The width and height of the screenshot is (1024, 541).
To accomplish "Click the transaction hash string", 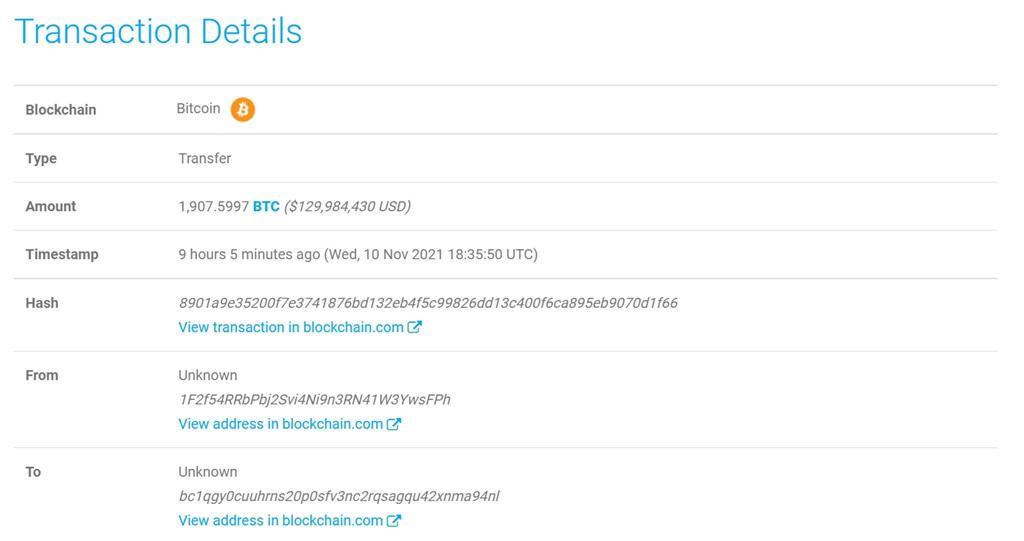I will (x=428, y=303).
